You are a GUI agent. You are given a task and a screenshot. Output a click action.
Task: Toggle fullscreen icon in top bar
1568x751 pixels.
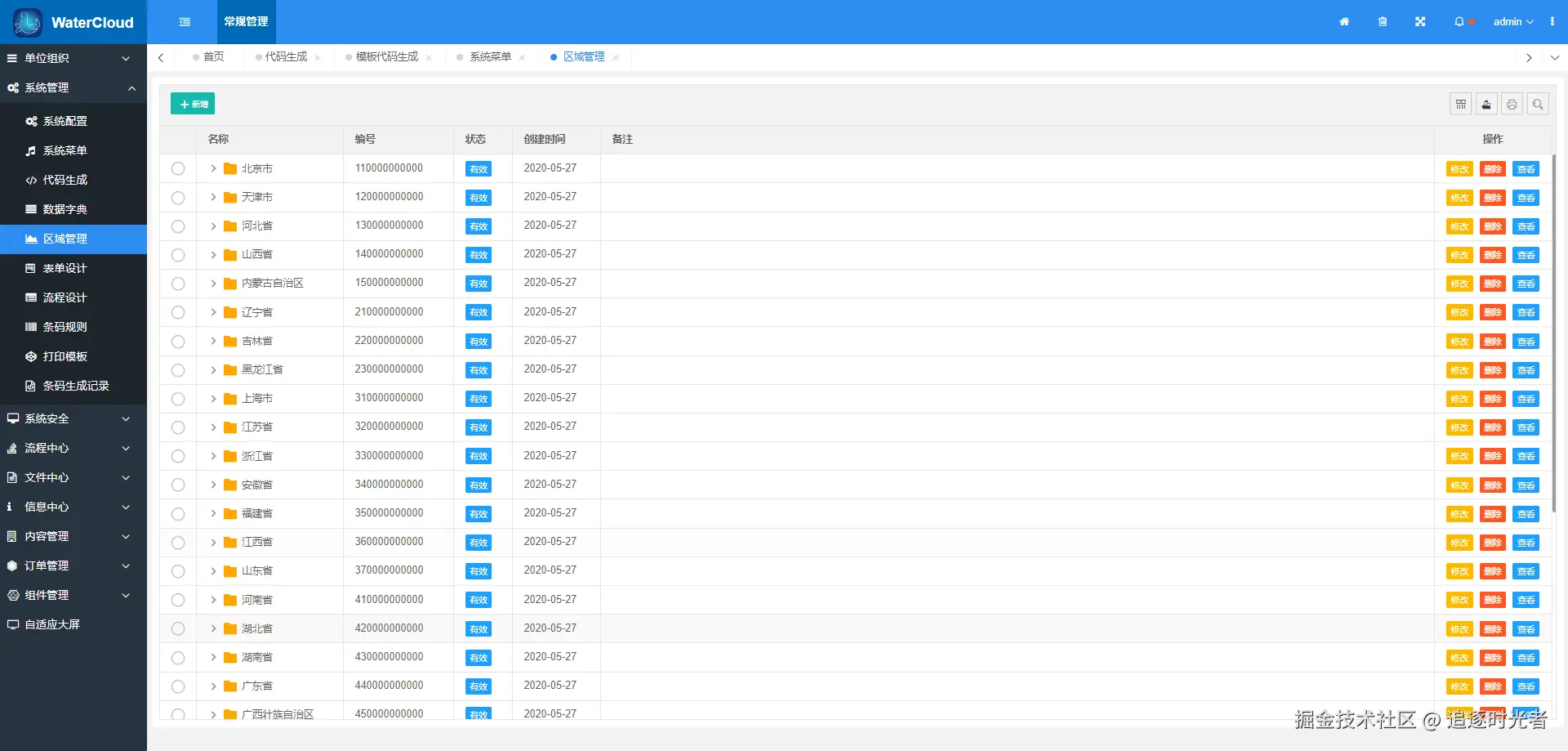pos(1420,22)
